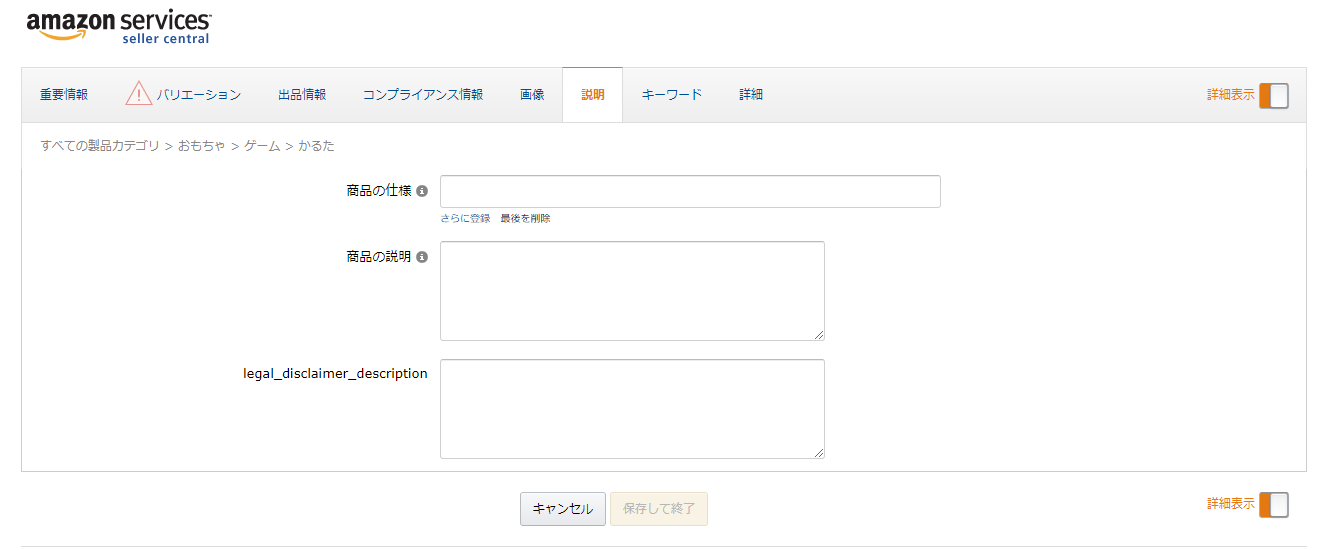The width and height of the screenshot is (1329, 550).
Task: Select the コンプライアンス情報 tab
Action: pyautogui.click(x=423, y=95)
